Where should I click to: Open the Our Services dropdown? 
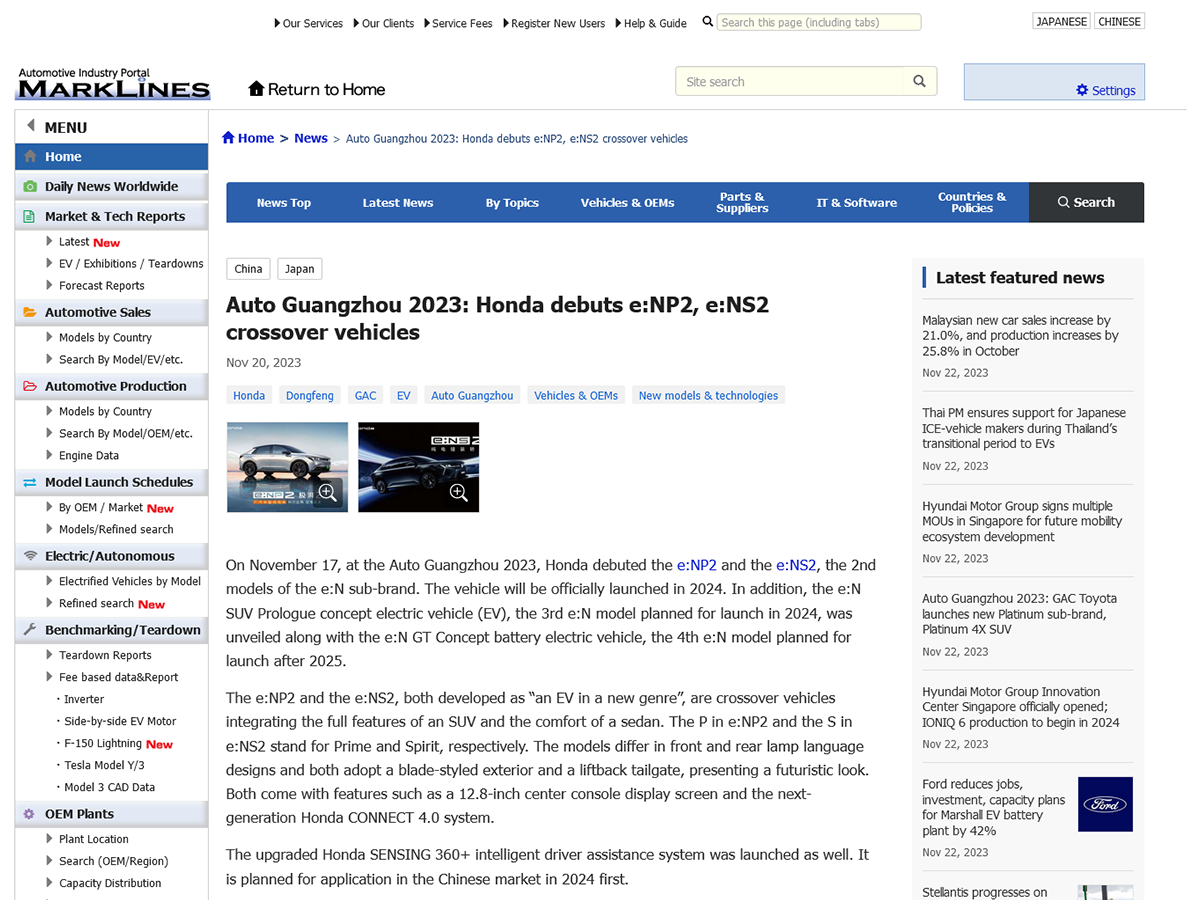click(x=308, y=23)
